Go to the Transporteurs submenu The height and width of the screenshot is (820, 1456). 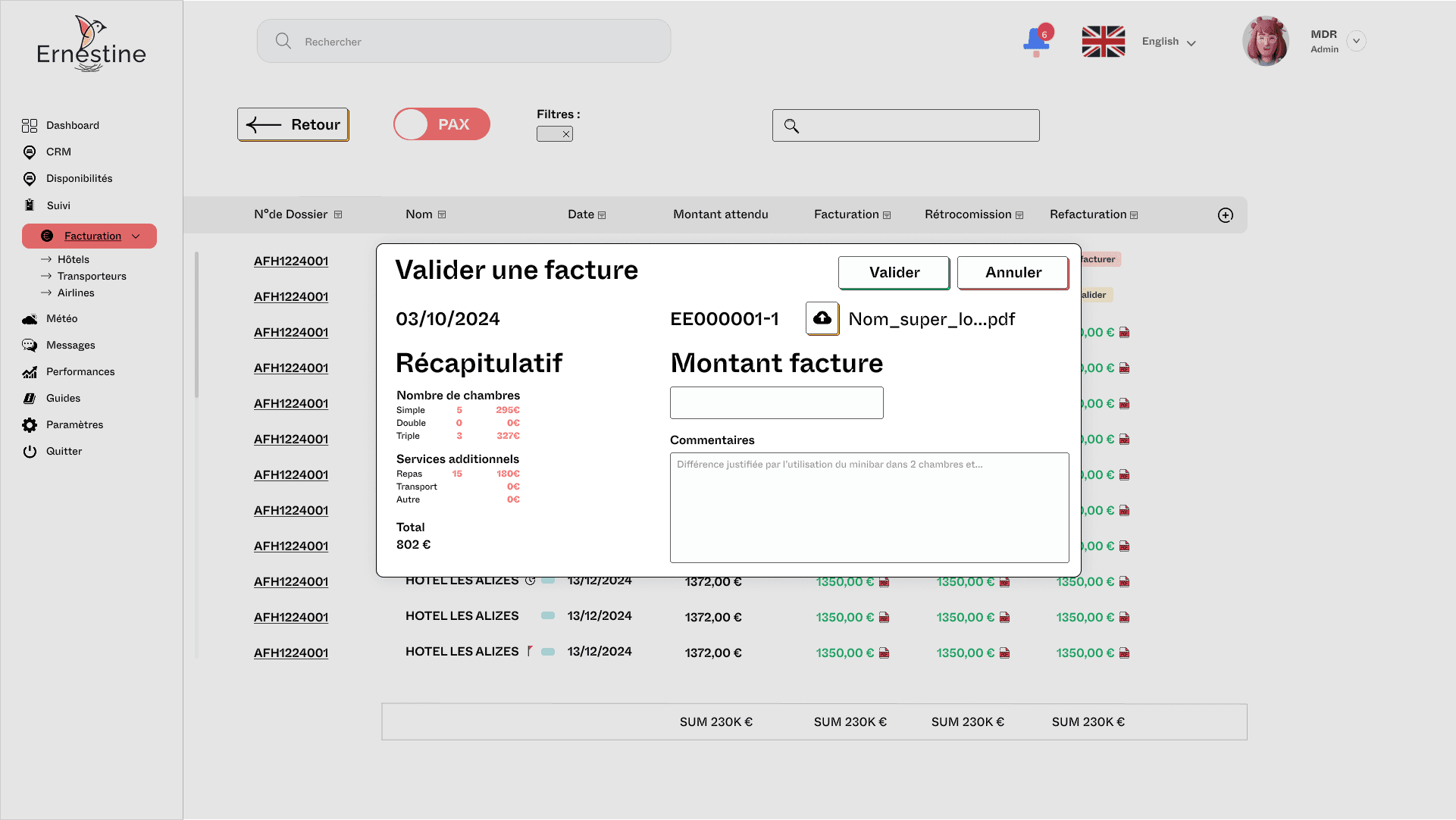coord(92,277)
